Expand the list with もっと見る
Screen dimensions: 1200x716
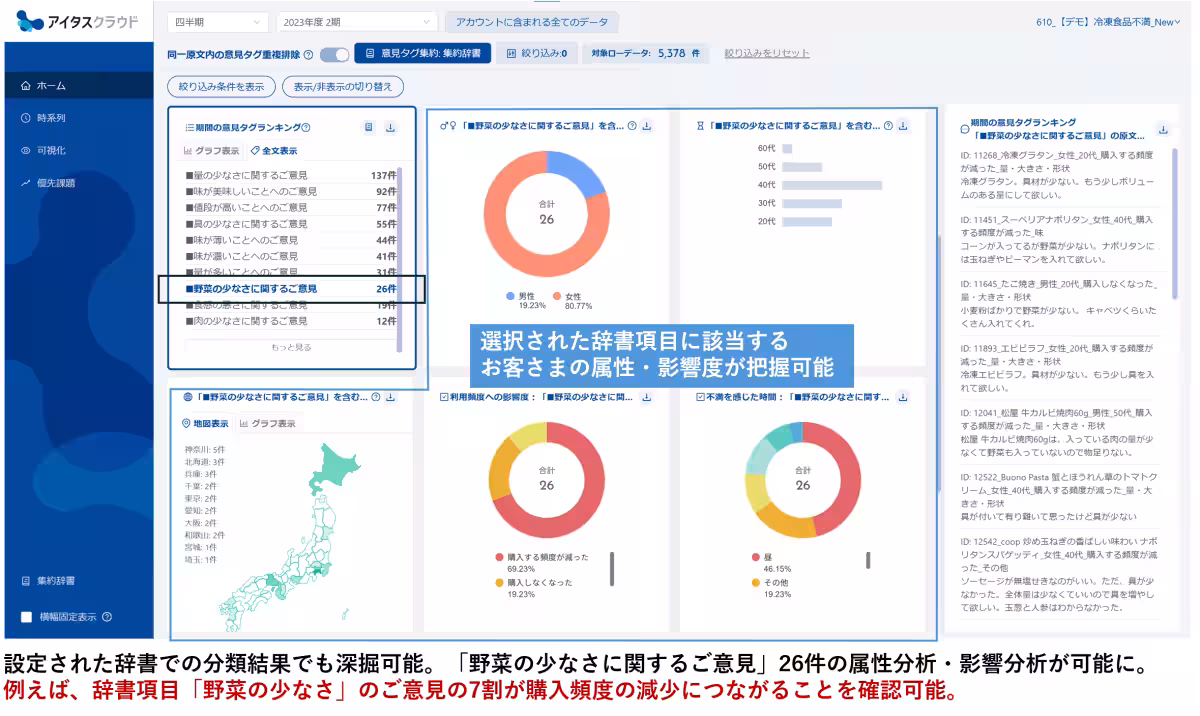tap(291, 347)
